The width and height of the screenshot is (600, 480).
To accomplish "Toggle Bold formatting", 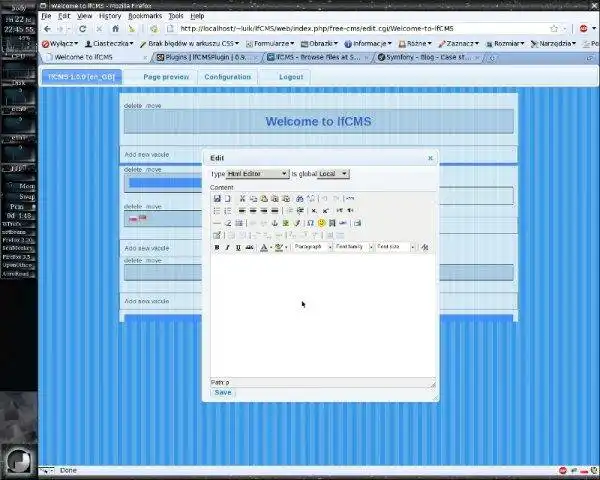I will 217,247.
